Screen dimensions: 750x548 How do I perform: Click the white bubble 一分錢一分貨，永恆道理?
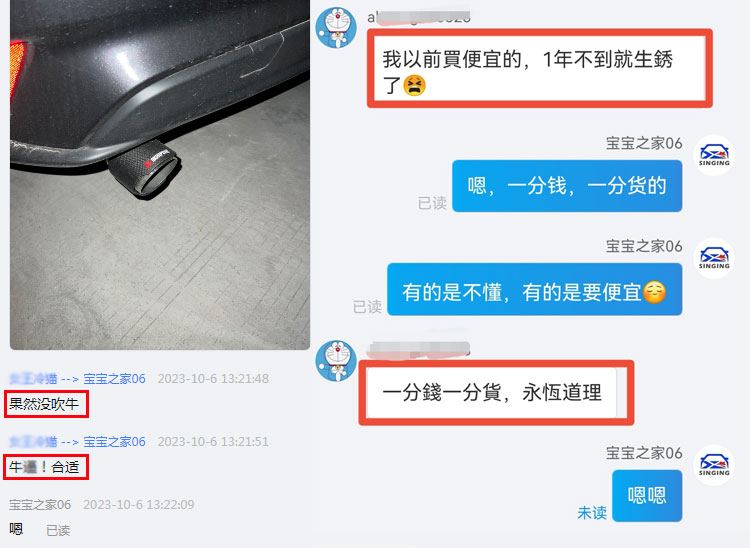coord(493,393)
